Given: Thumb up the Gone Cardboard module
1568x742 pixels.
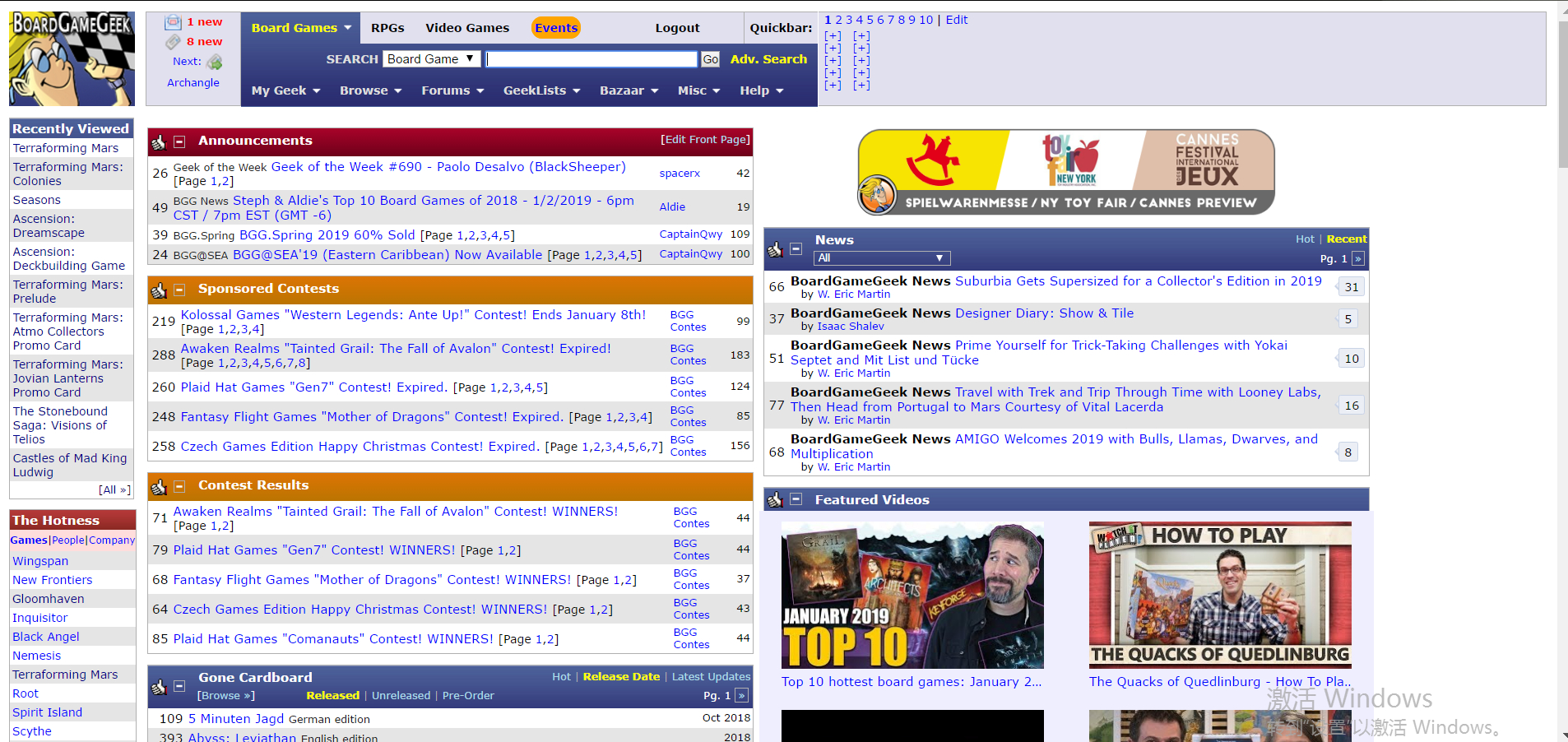Looking at the screenshot, I should pos(159,687).
